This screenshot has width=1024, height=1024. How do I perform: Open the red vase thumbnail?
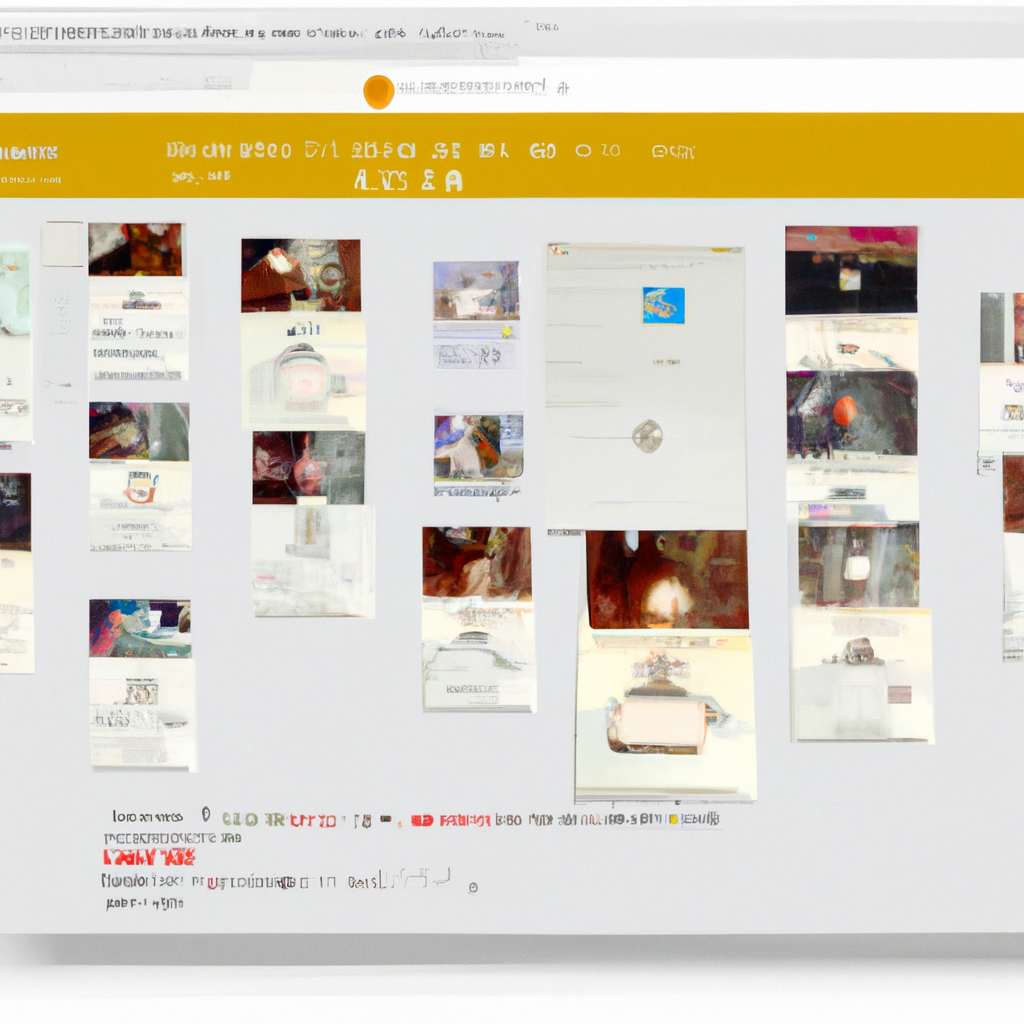pos(308,467)
